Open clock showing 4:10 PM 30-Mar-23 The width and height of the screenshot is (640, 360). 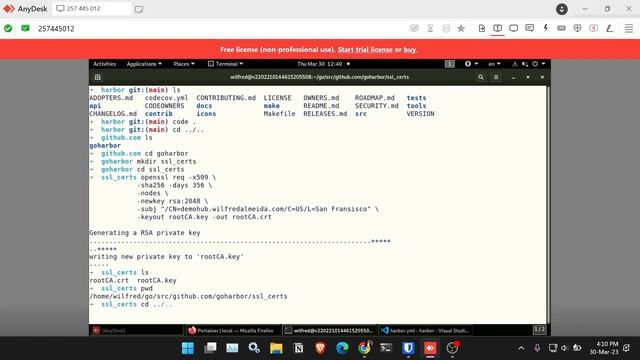pyautogui.click(x=604, y=348)
